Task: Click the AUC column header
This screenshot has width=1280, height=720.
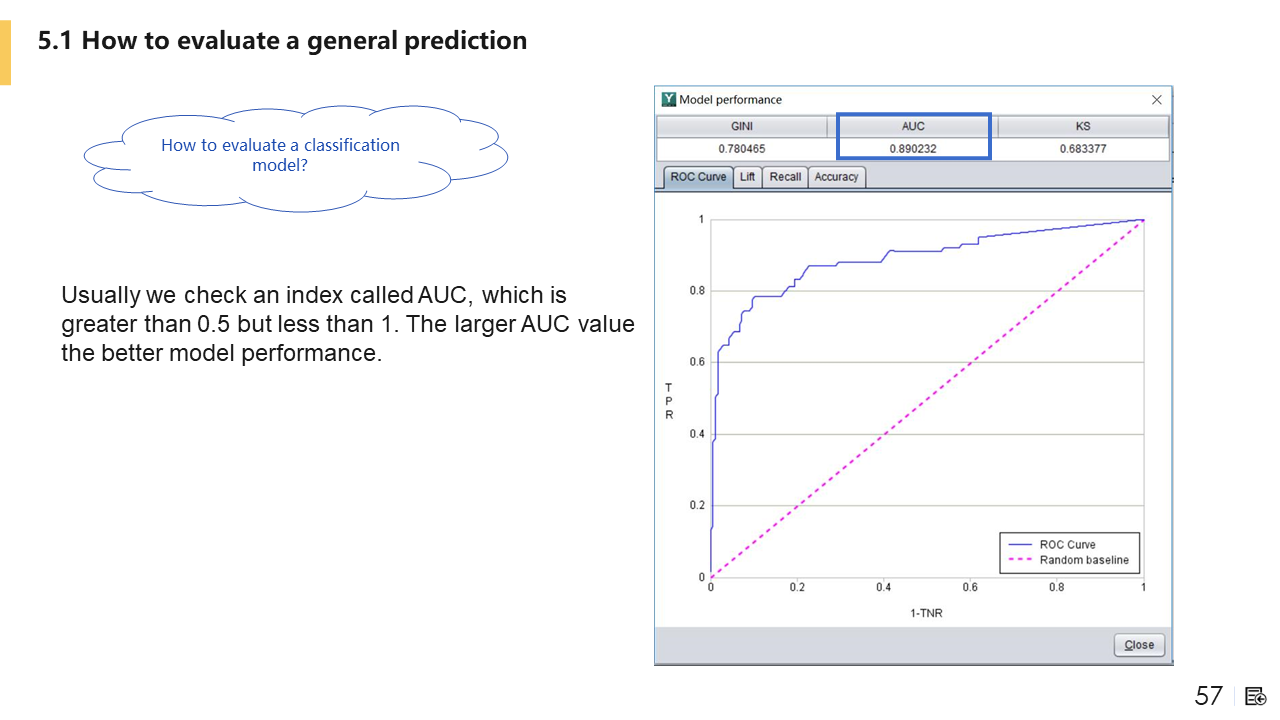Action: click(x=913, y=127)
